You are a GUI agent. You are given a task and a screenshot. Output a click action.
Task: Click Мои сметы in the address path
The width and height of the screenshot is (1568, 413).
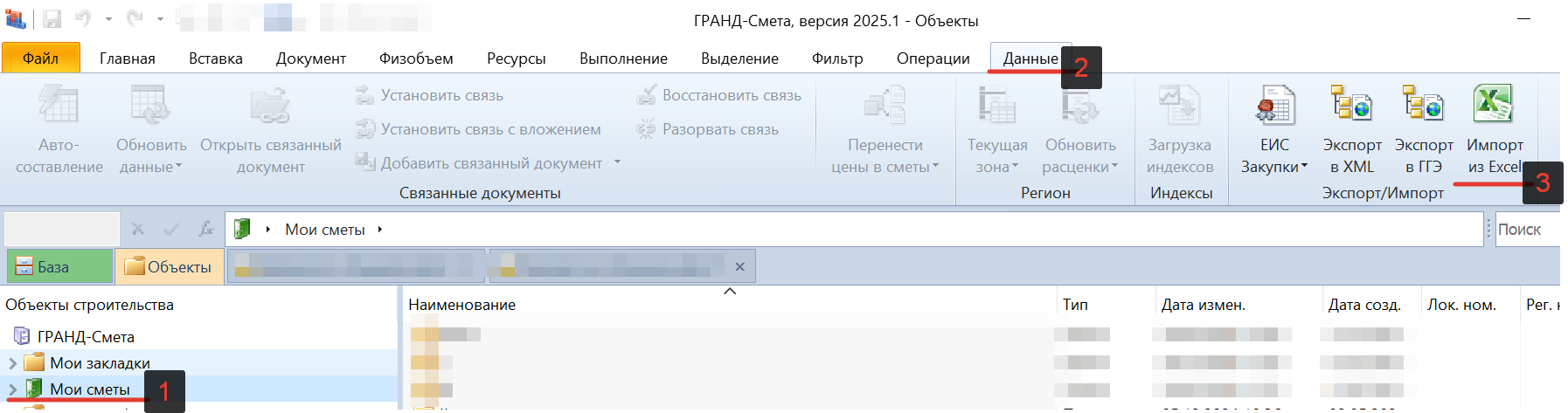(325, 229)
